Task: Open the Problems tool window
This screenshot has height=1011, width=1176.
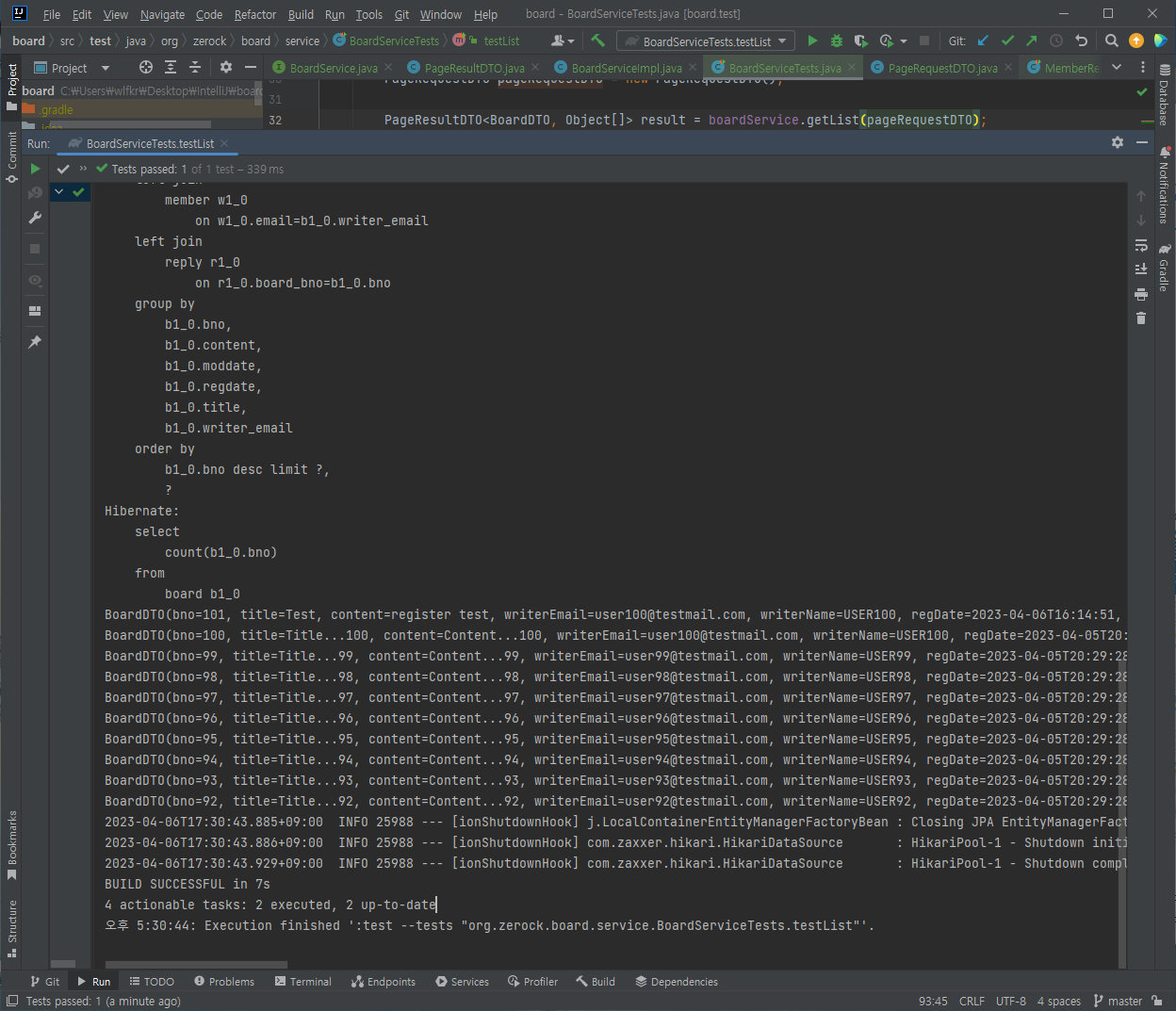Action: click(224, 981)
